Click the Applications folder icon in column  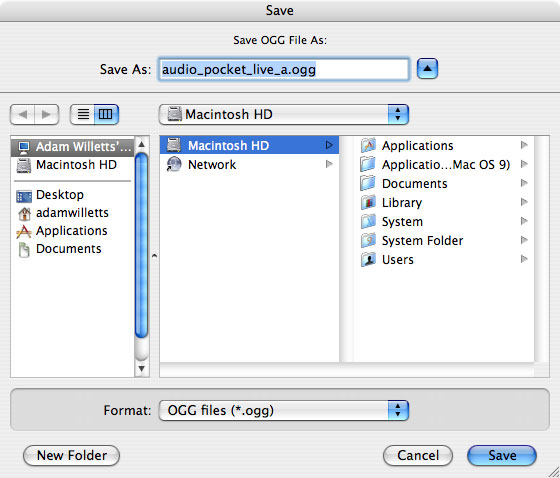pyautogui.click(x=368, y=145)
